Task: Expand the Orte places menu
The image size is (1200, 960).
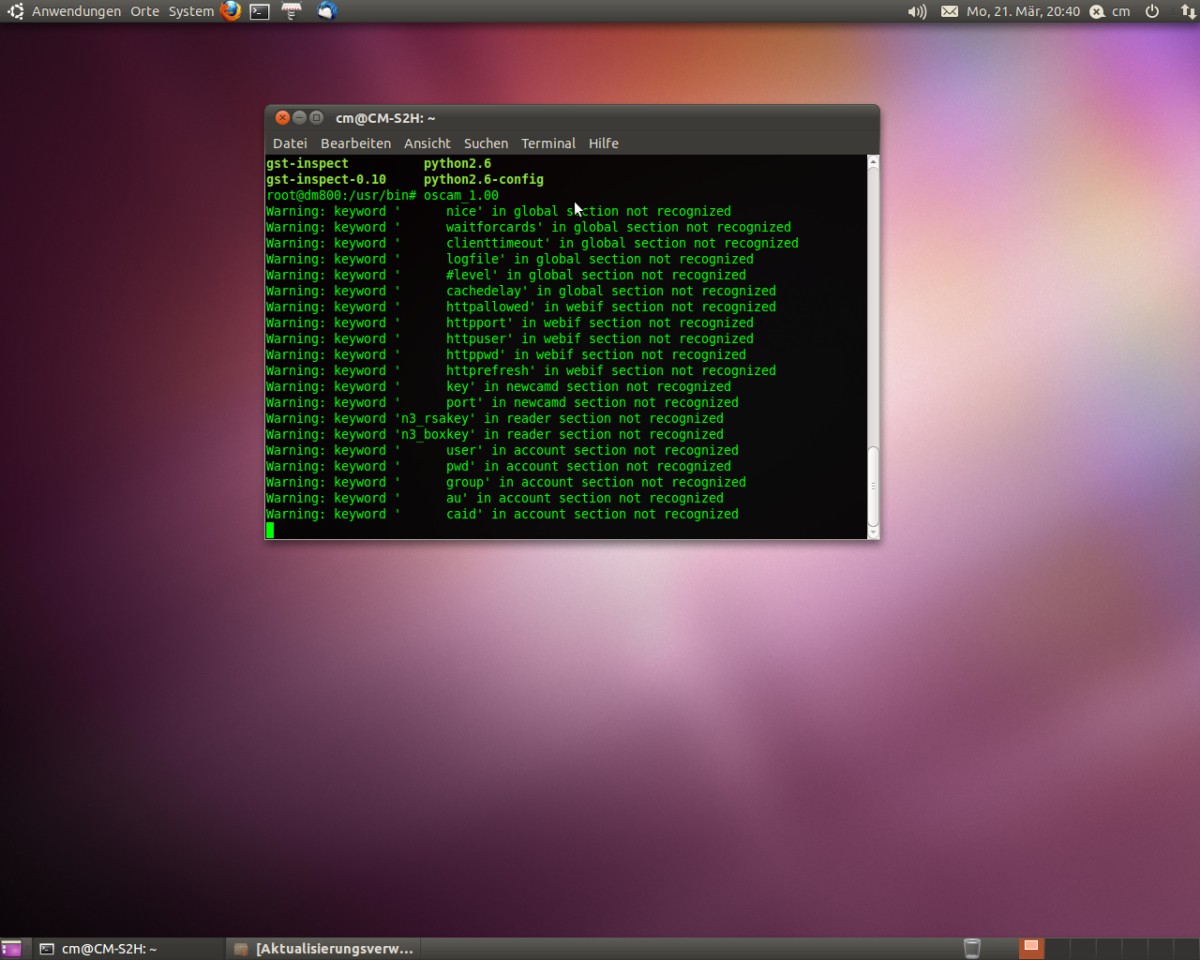Action: (145, 11)
